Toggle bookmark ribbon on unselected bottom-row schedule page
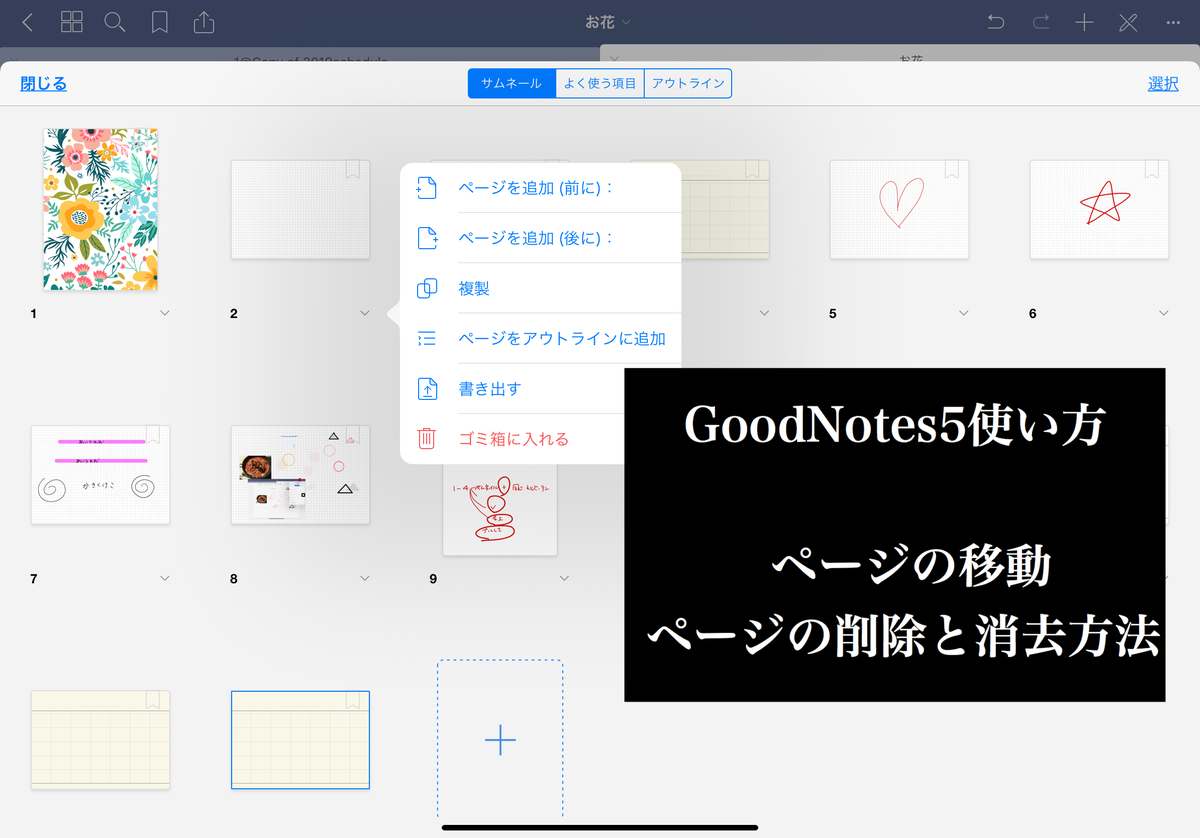Viewport: 1200px width, 838px height. (x=152, y=700)
